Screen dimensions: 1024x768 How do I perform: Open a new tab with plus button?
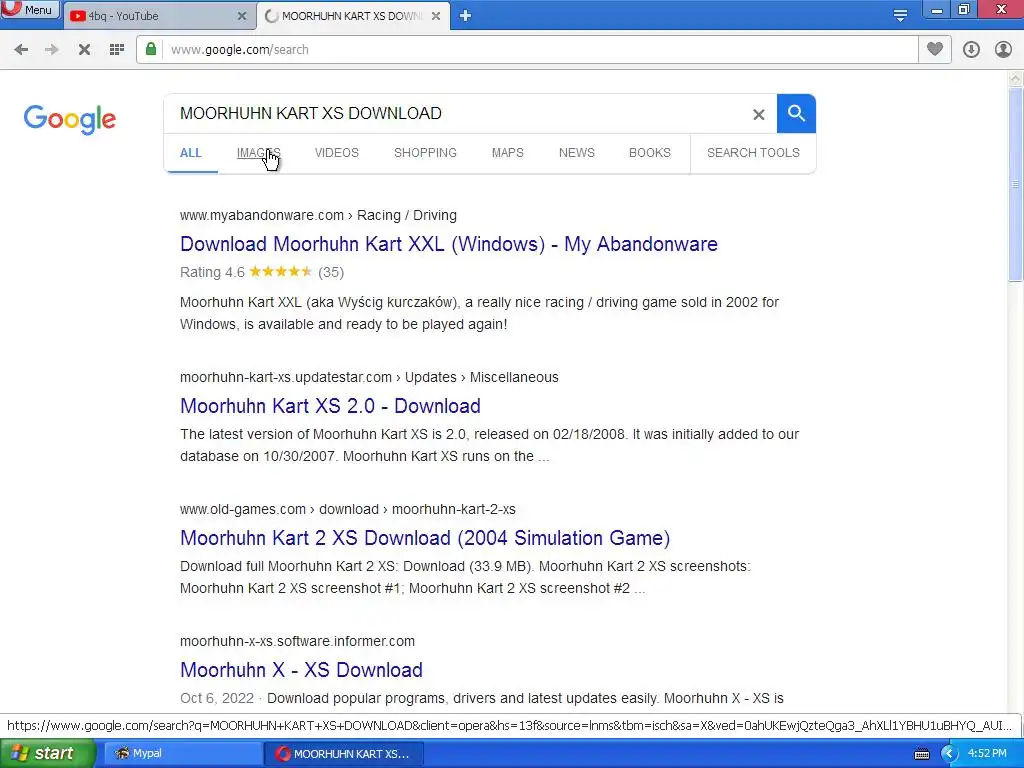(x=465, y=16)
